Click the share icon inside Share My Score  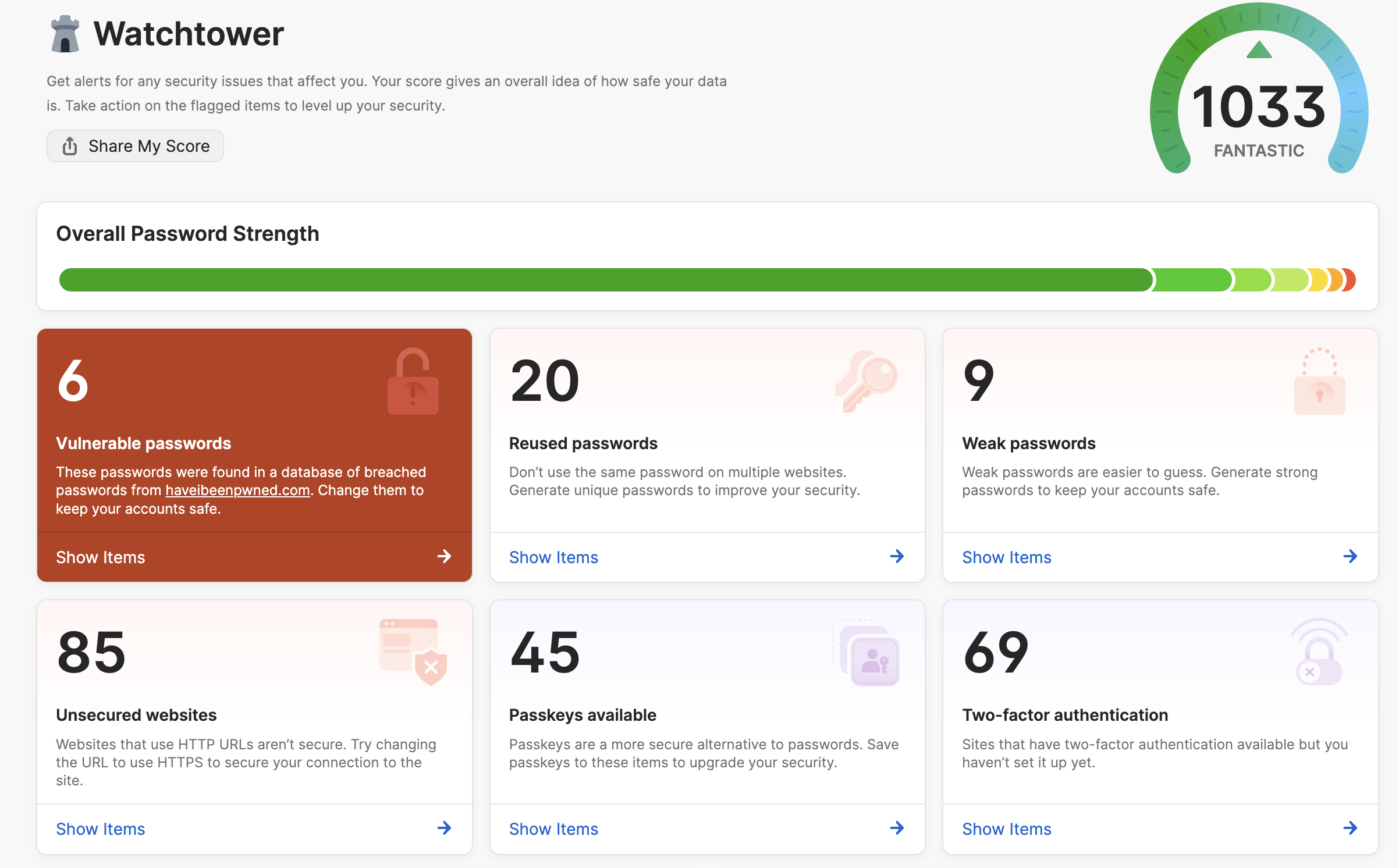tap(70, 146)
